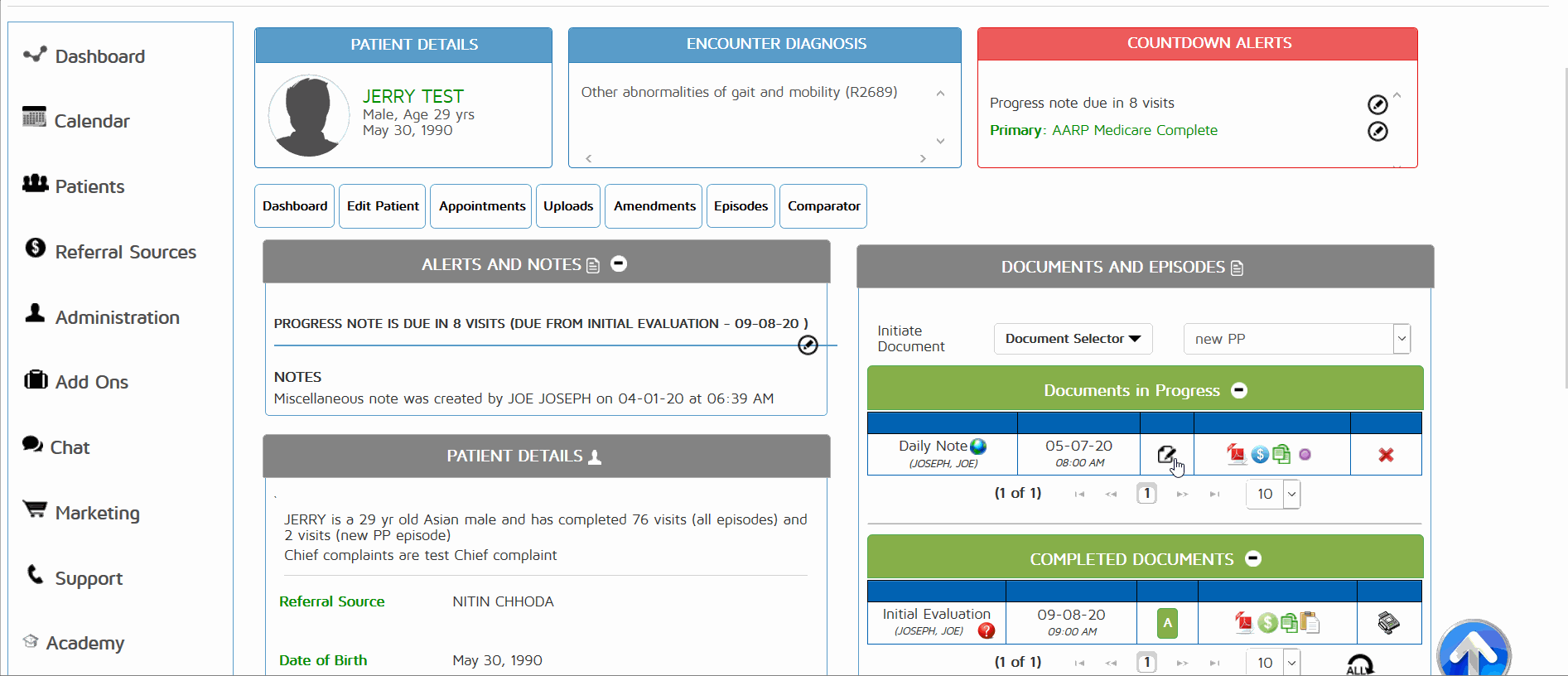Open the Document Selector dropdown
Viewport: 1568px width, 676px height.
(x=1073, y=339)
